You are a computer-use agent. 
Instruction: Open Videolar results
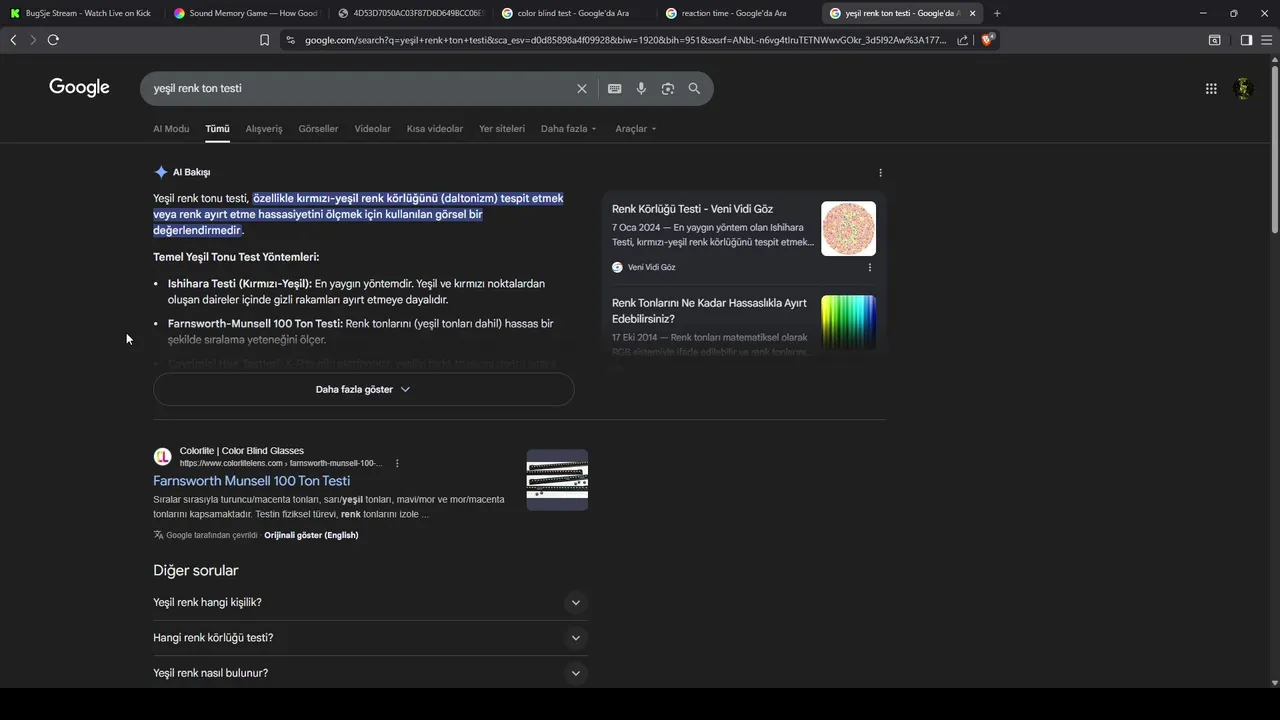pos(372,129)
